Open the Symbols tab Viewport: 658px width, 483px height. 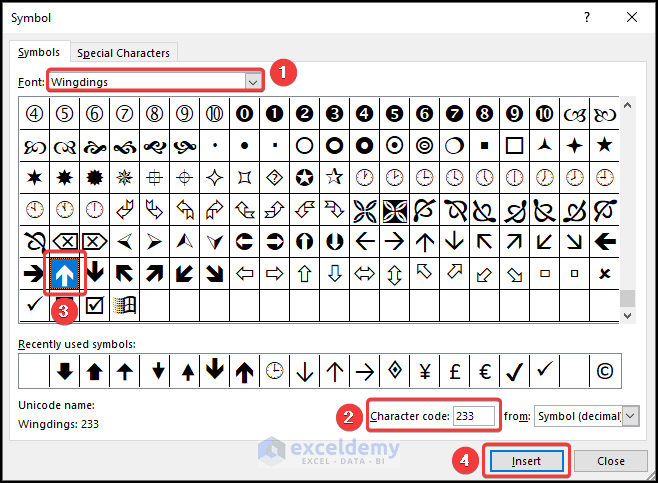click(x=39, y=52)
